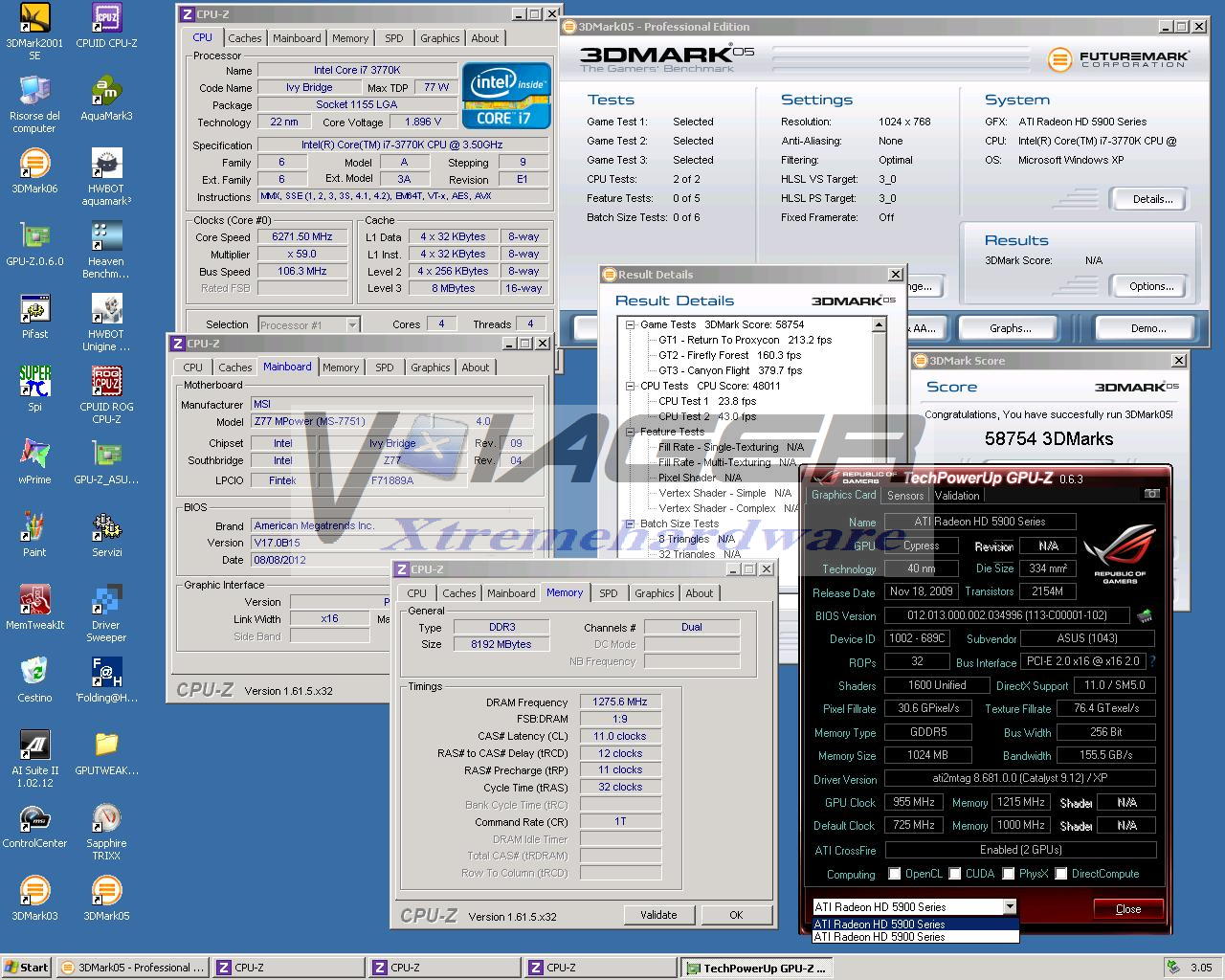Viewport: 1225px width, 980px height.
Task: Click the GPU-Z screenshot camera icon
Action: click(x=1151, y=494)
